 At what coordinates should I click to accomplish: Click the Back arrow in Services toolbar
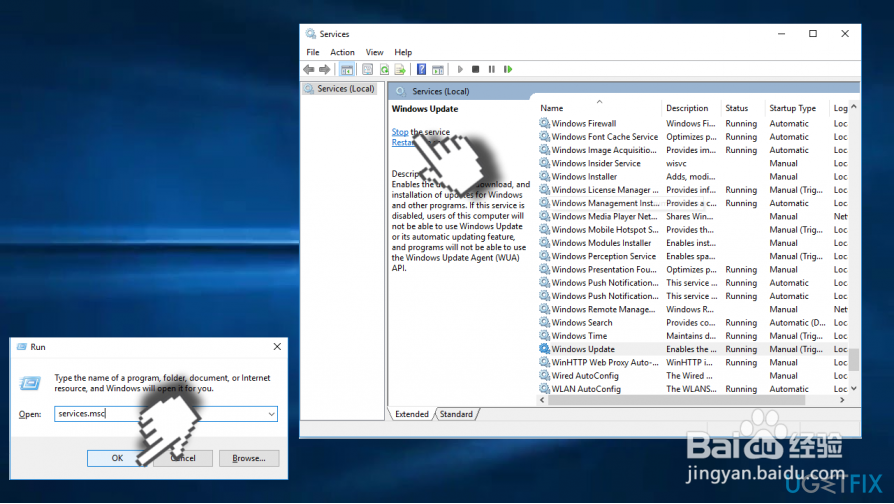308,70
